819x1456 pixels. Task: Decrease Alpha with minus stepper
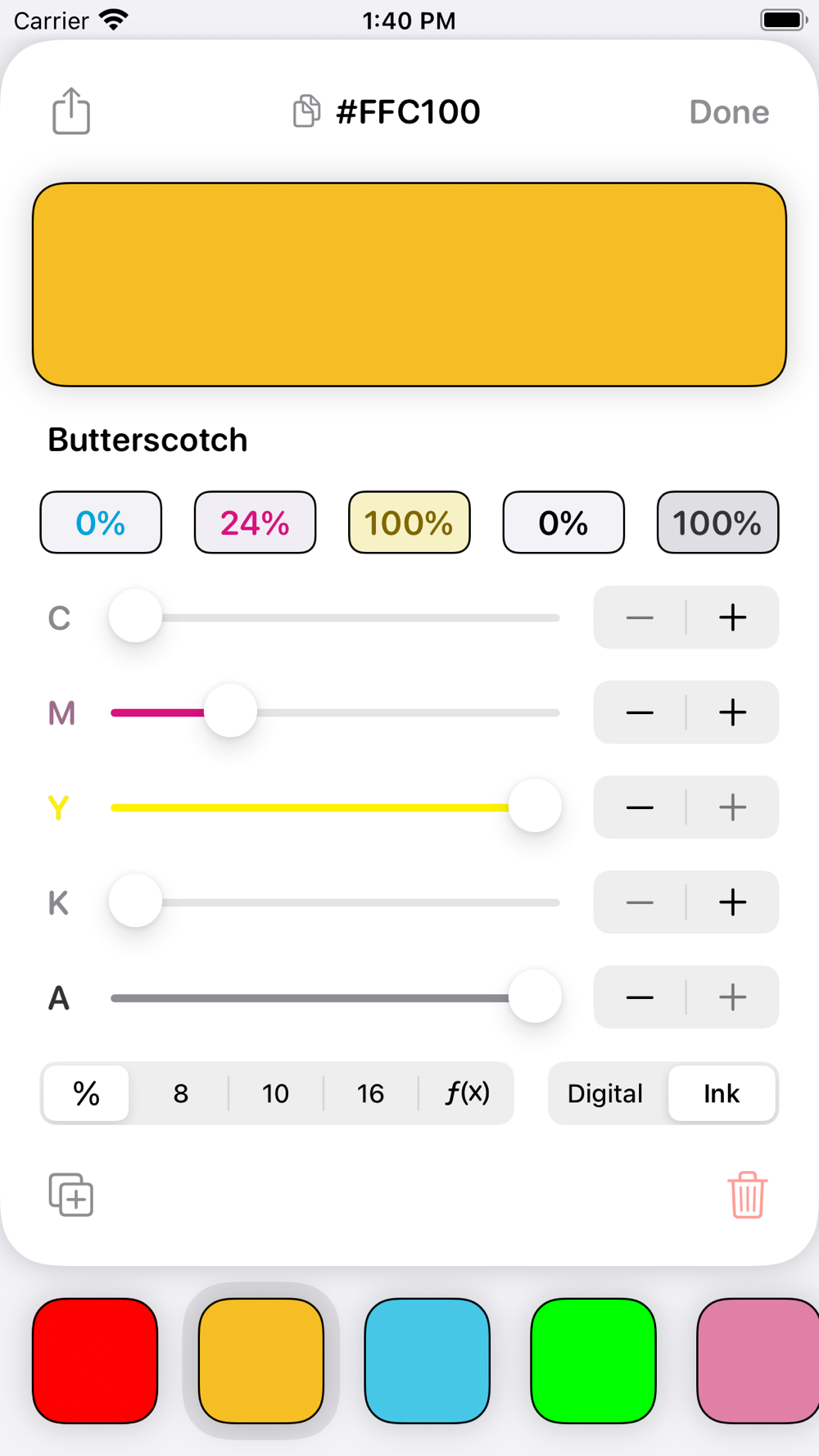click(640, 997)
